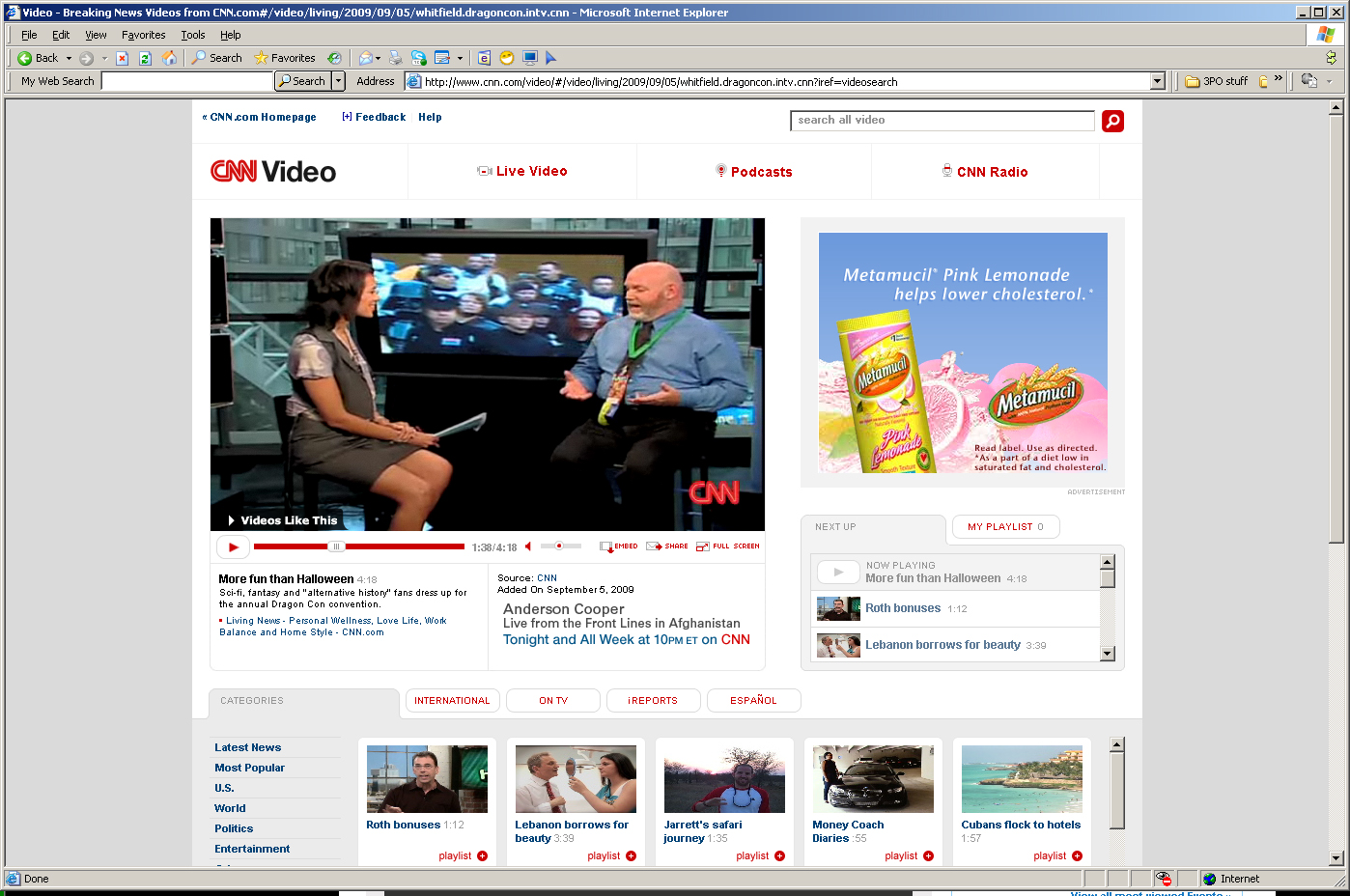
Task: Go back using the Back arrow button
Action: [x=39, y=58]
